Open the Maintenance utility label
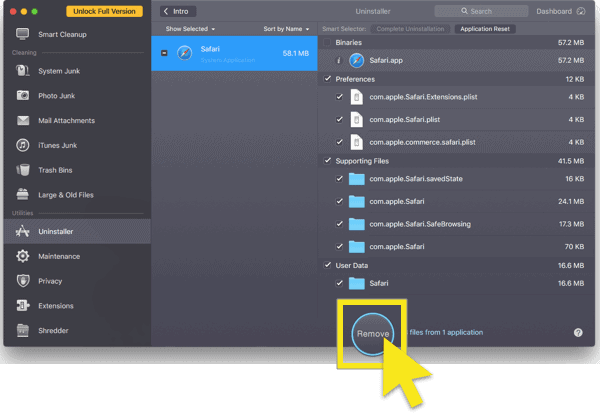 pyautogui.click(x=59, y=256)
